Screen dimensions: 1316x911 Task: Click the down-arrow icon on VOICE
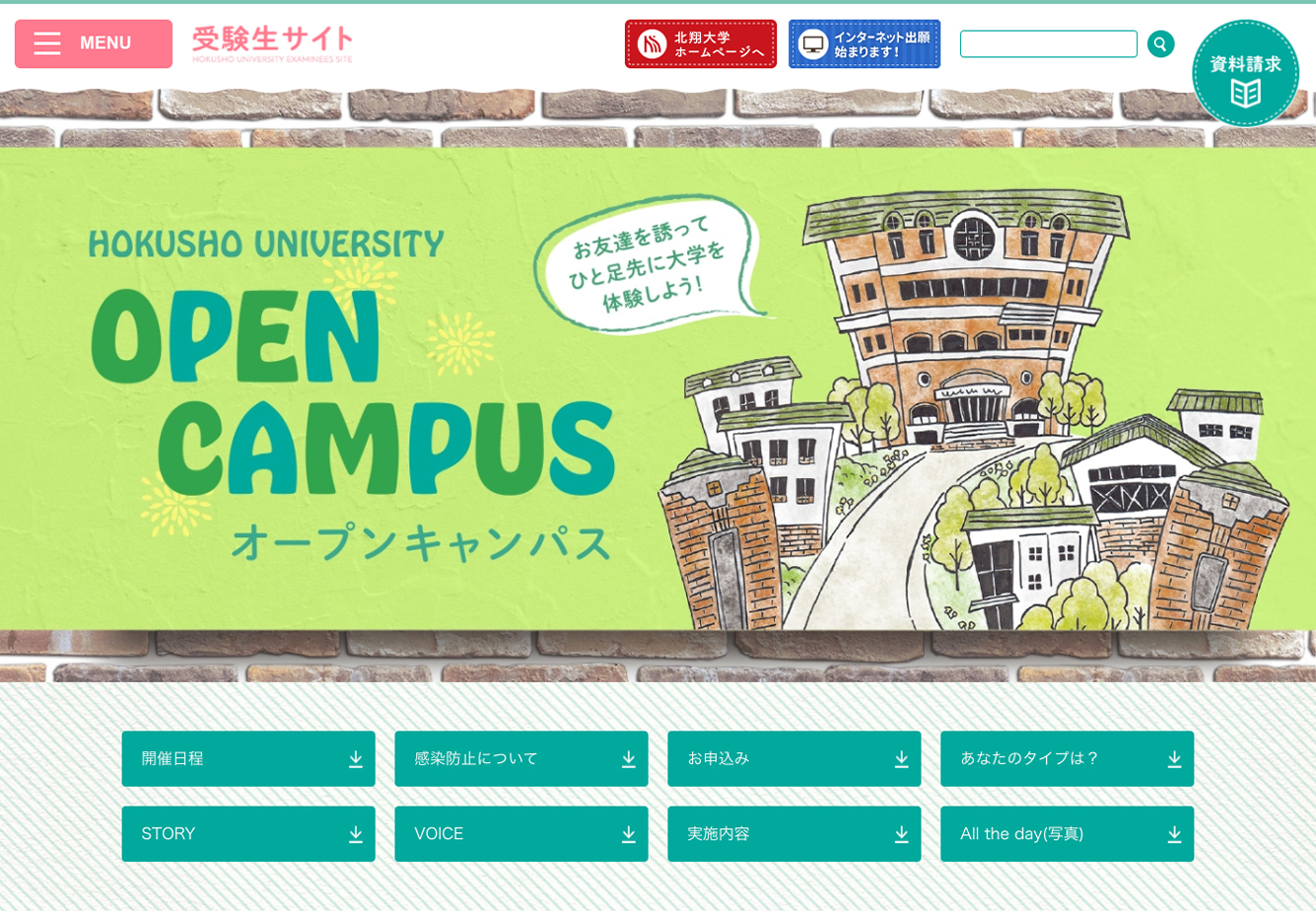[x=629, y=835]
